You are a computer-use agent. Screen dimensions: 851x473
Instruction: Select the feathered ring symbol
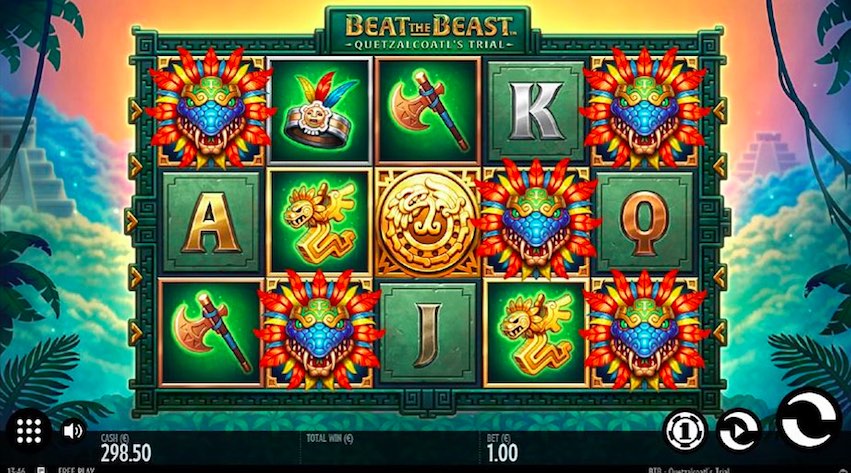pyautogui.click(x=319, y=111)
